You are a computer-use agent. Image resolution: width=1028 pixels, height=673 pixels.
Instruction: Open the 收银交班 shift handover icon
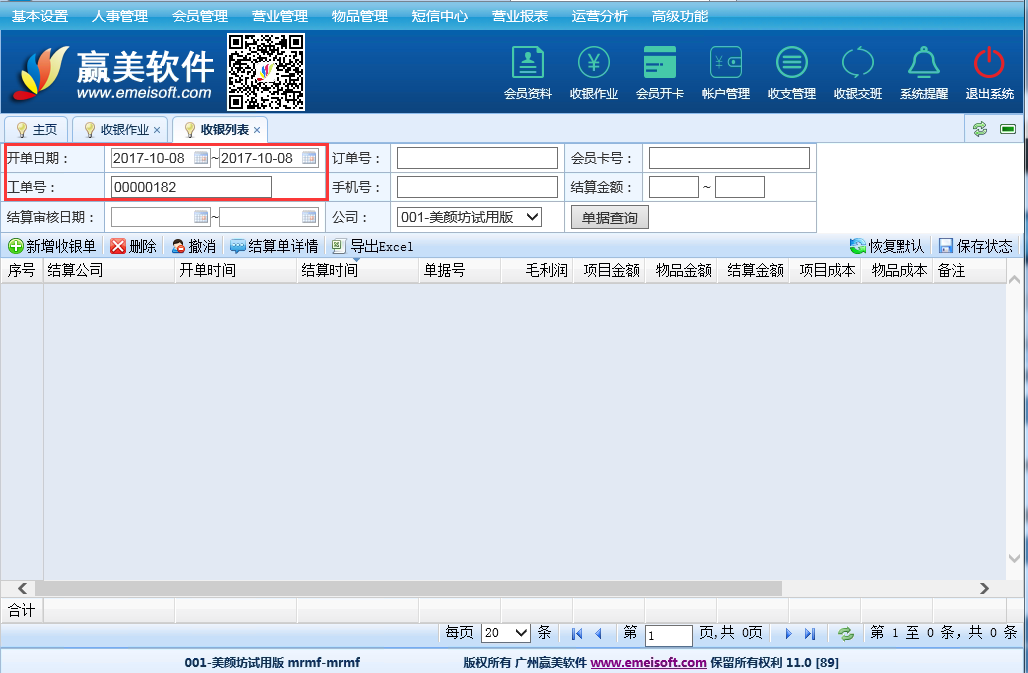[858, 64]
